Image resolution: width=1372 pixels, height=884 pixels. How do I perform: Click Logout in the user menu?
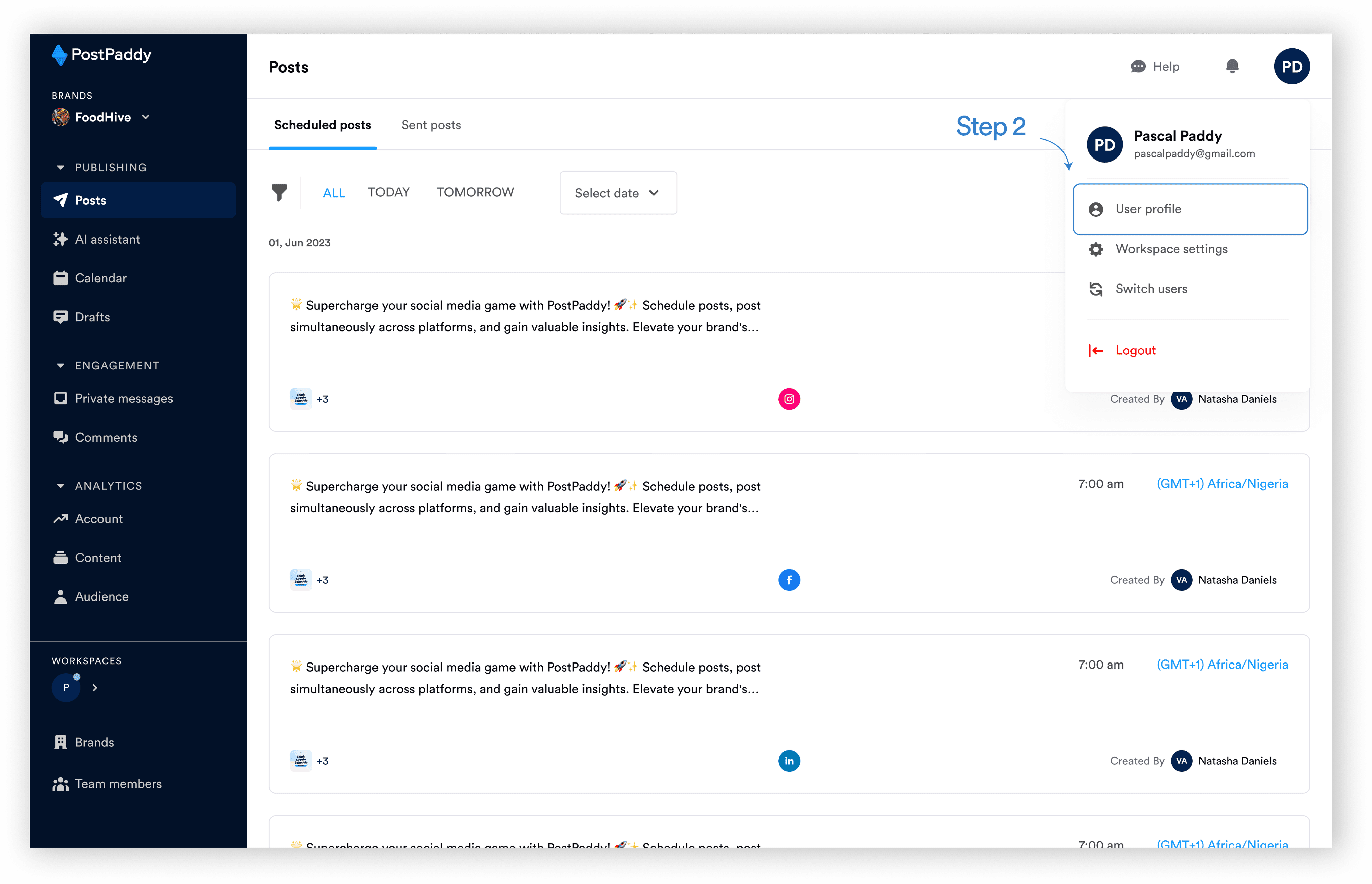coord(1135,350)
